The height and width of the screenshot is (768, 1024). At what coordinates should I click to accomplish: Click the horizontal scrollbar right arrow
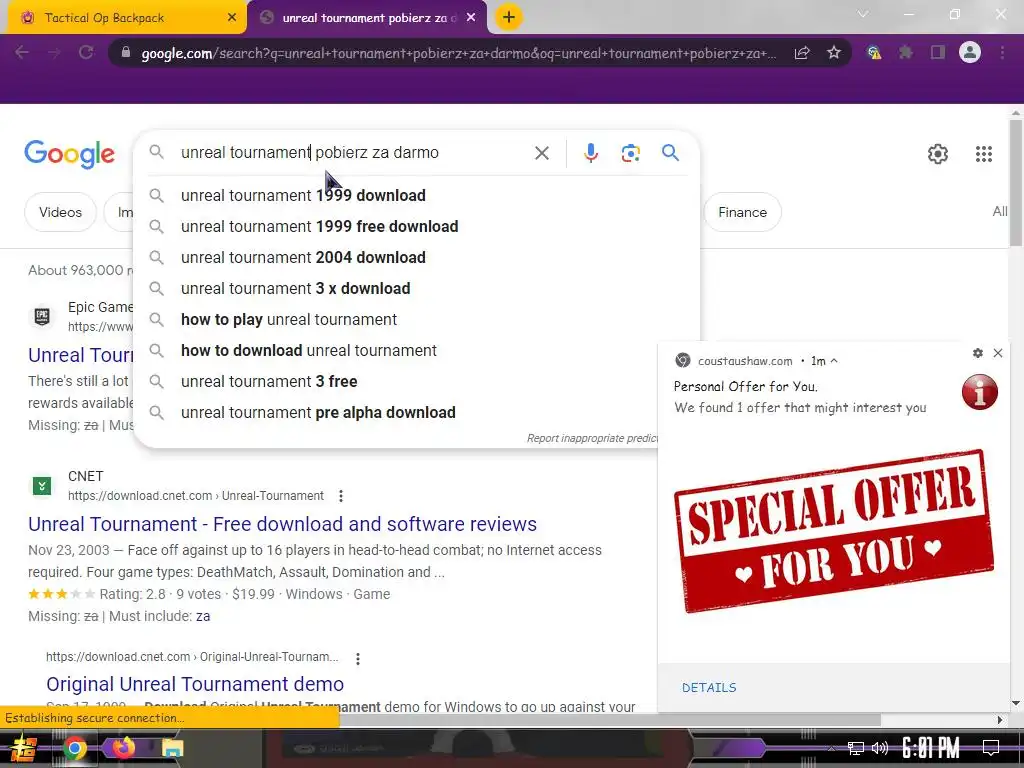(1000, 720)
